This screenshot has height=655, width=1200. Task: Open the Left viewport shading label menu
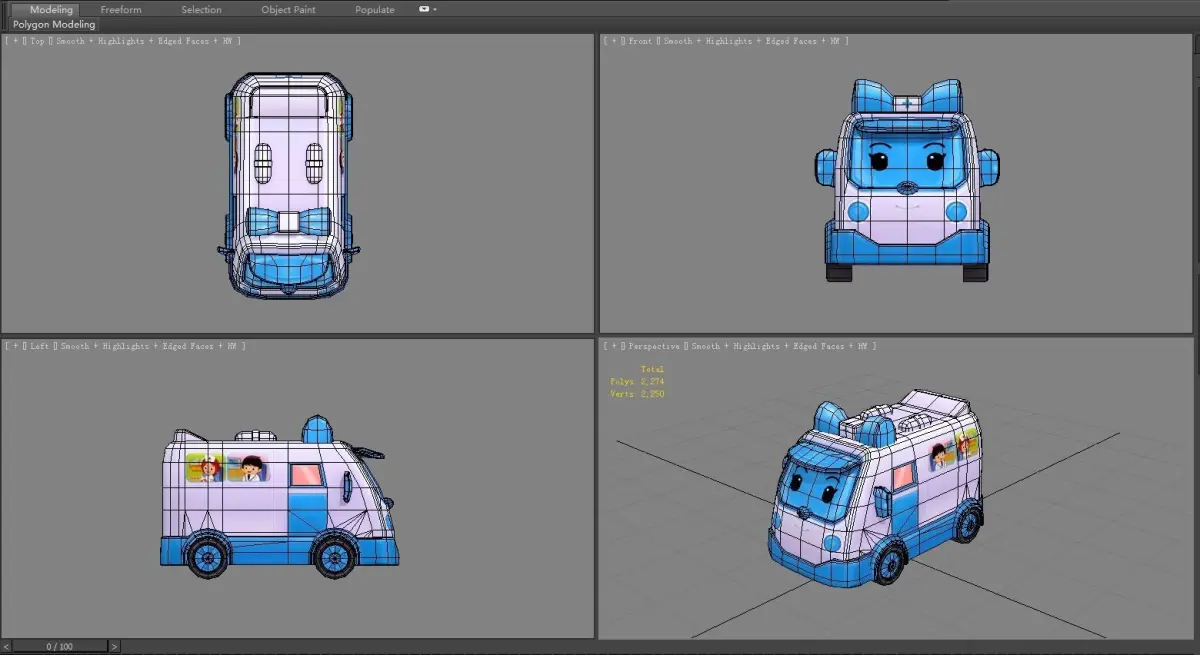[152, 346]
